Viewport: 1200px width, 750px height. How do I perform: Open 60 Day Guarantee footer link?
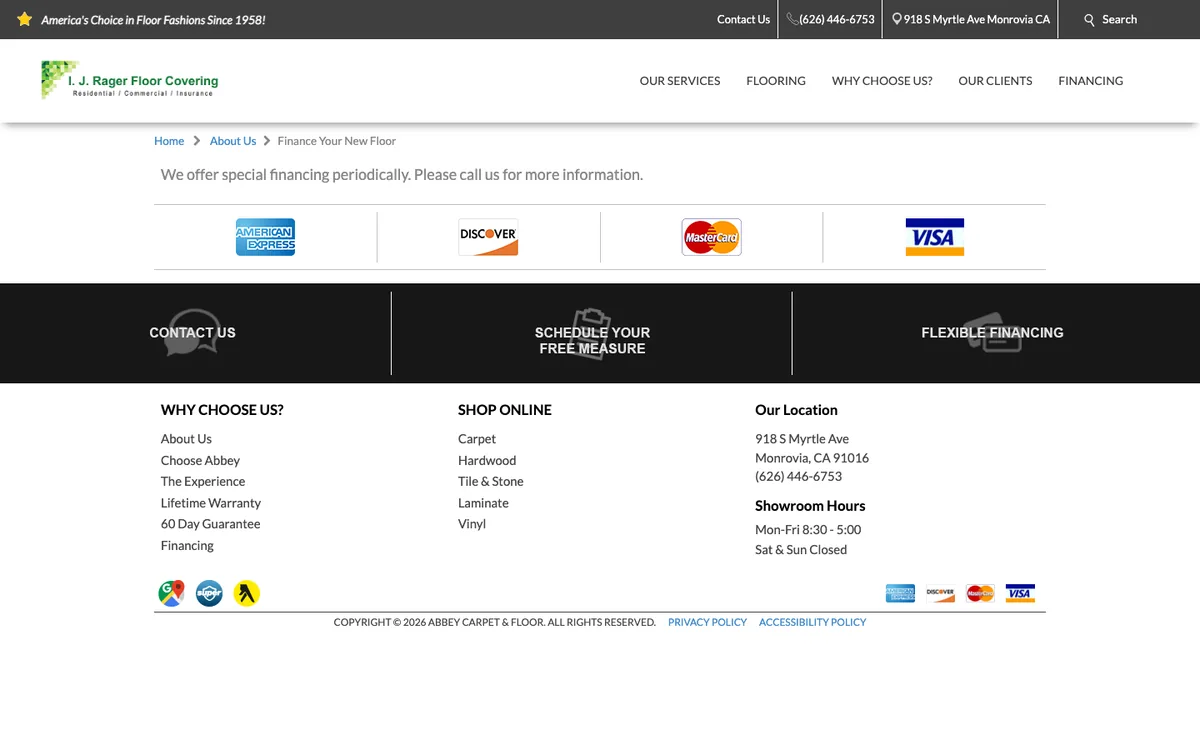pyautogui.click(x=210, y=524)
